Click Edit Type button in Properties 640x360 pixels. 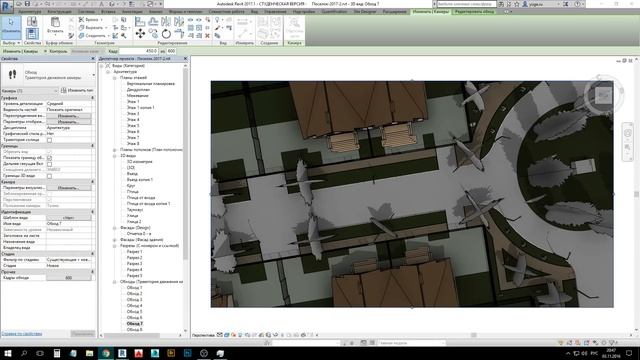coord(78,91)
